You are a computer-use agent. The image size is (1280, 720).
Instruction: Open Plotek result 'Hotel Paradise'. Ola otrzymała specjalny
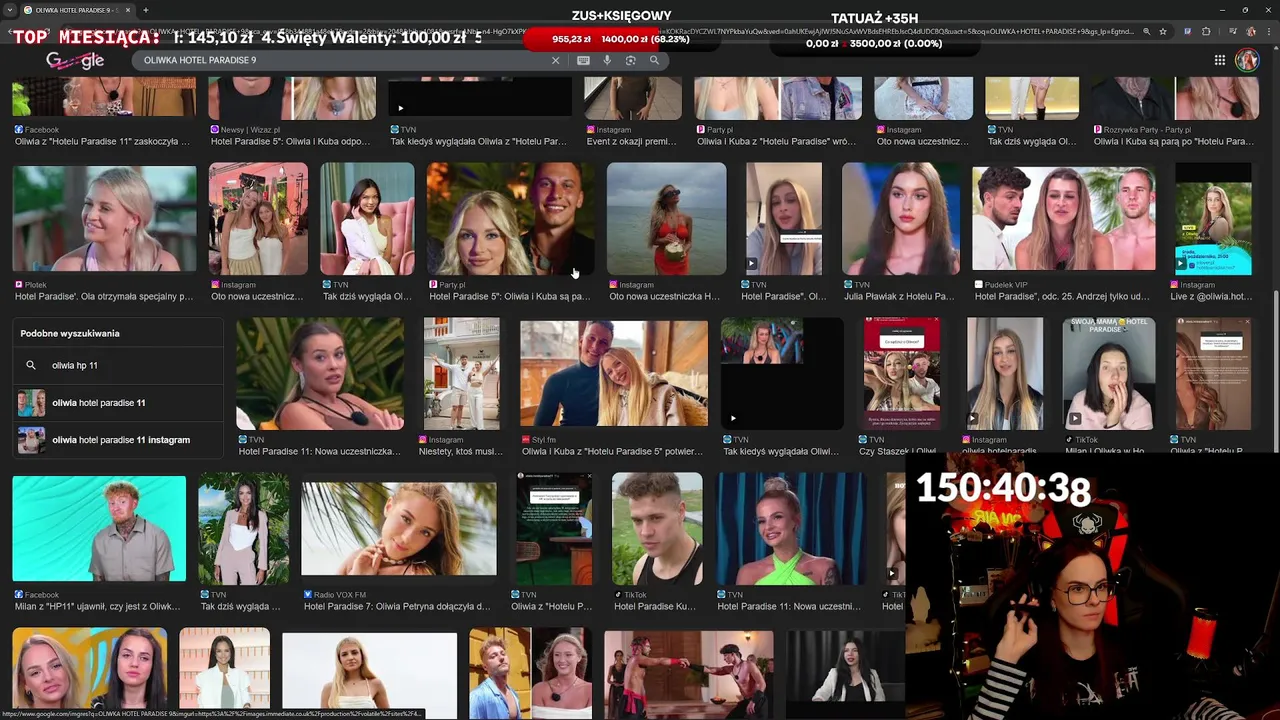click(104, 296)
